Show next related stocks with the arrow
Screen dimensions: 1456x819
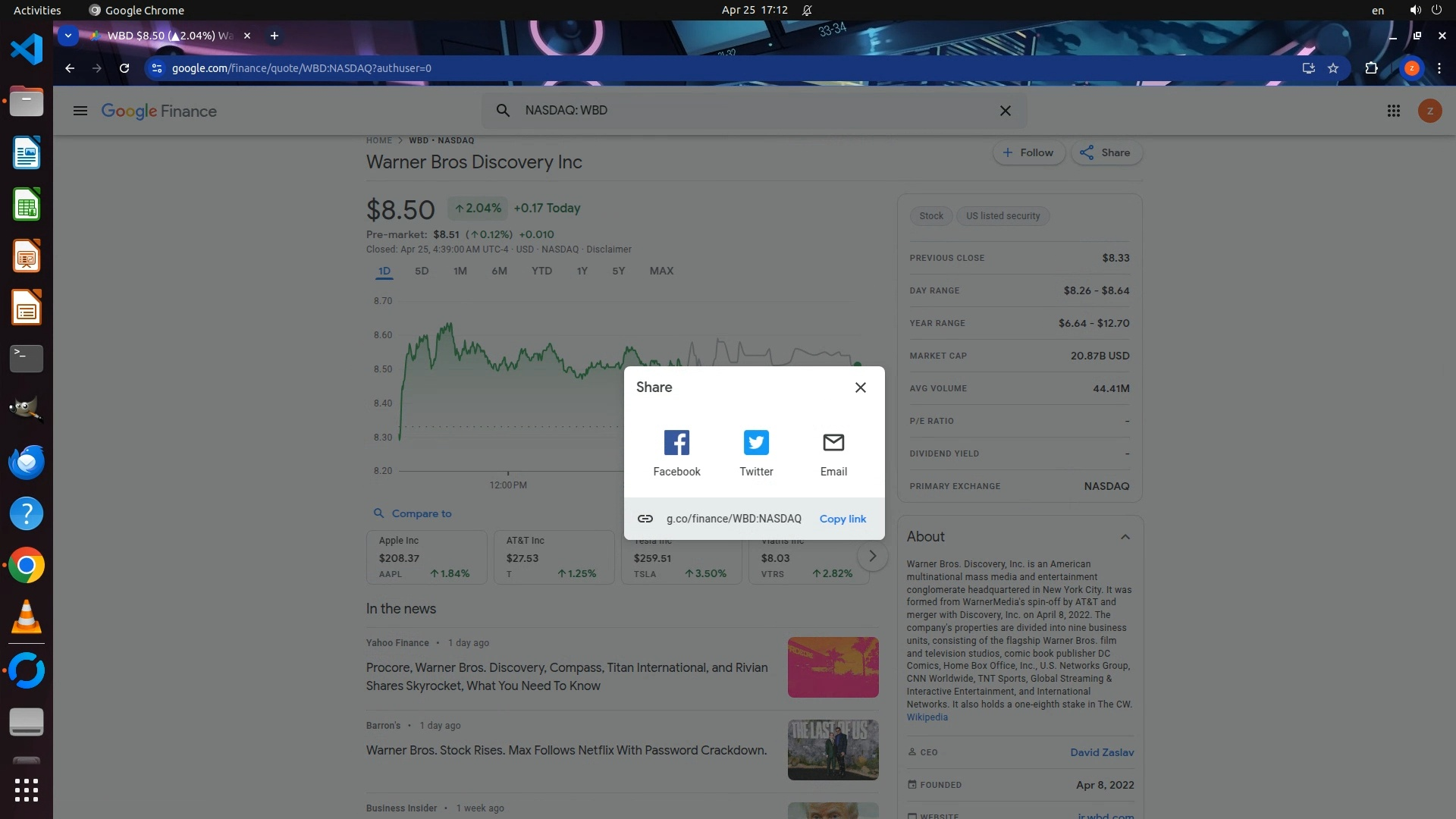point(873,557)
